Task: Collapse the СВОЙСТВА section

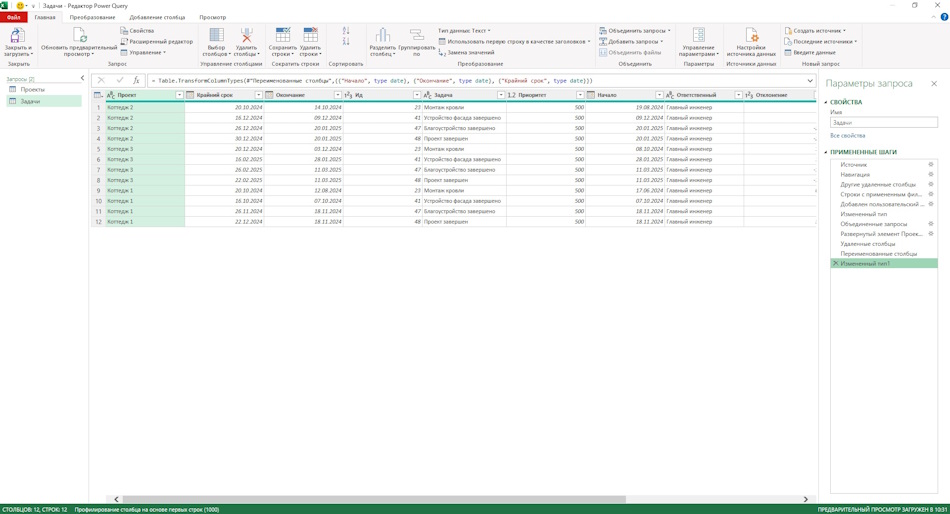Action: (x=826, y=102)
